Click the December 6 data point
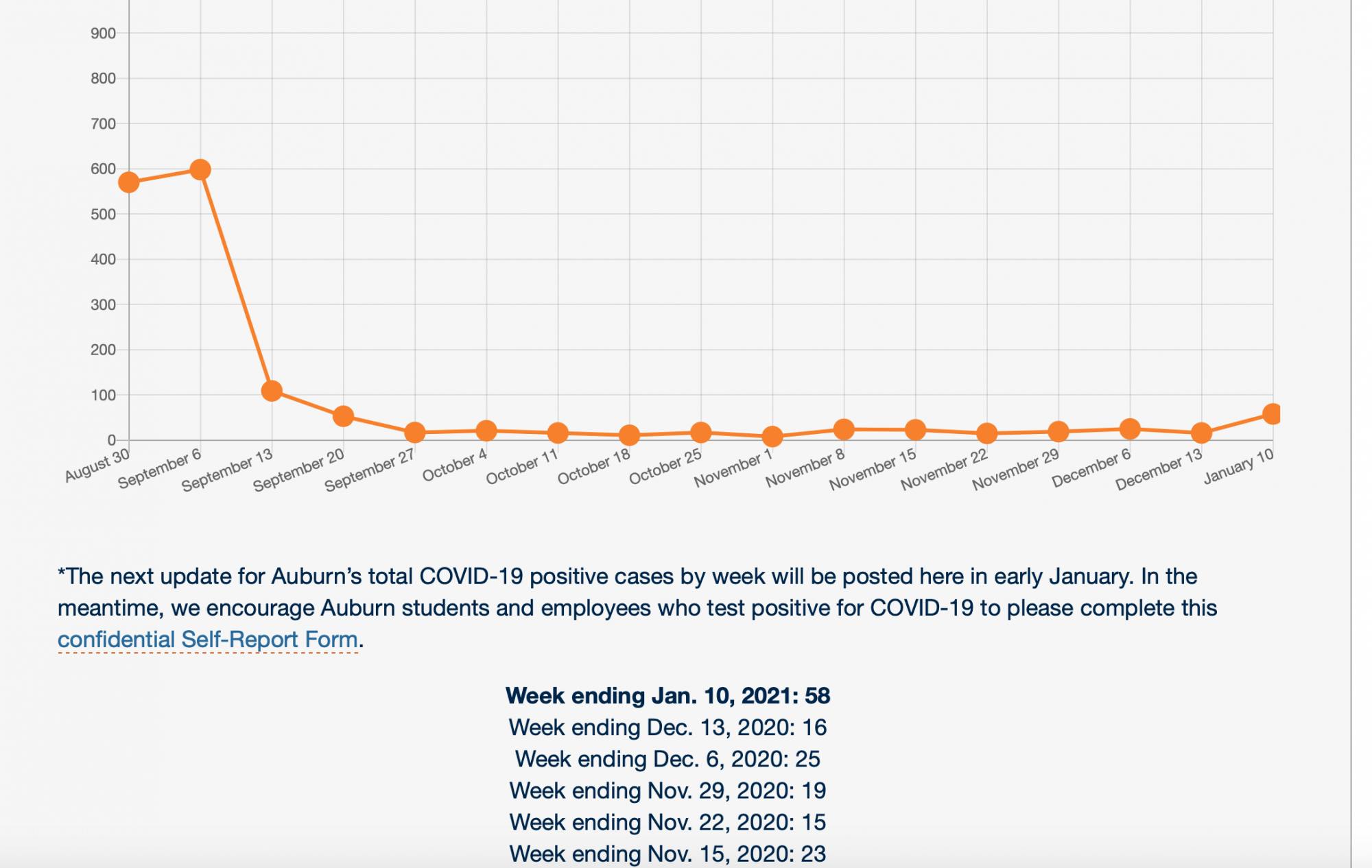Viewport: 1372px width, 868px height. tap(1130, 429)
